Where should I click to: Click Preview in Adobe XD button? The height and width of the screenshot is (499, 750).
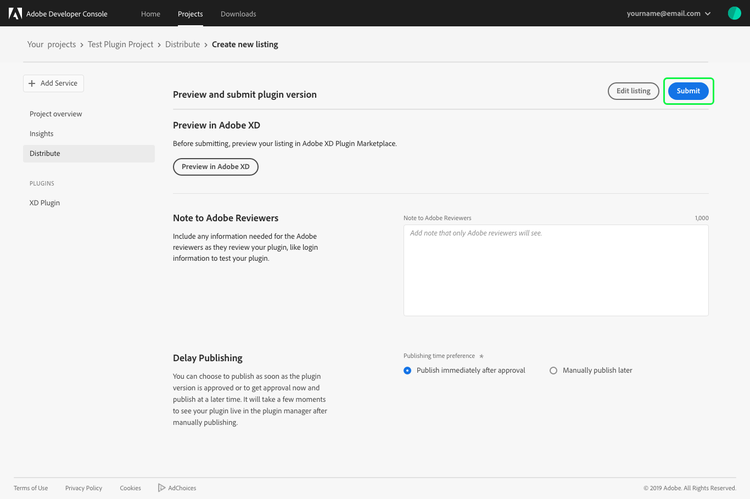click(x=216, y=167)
